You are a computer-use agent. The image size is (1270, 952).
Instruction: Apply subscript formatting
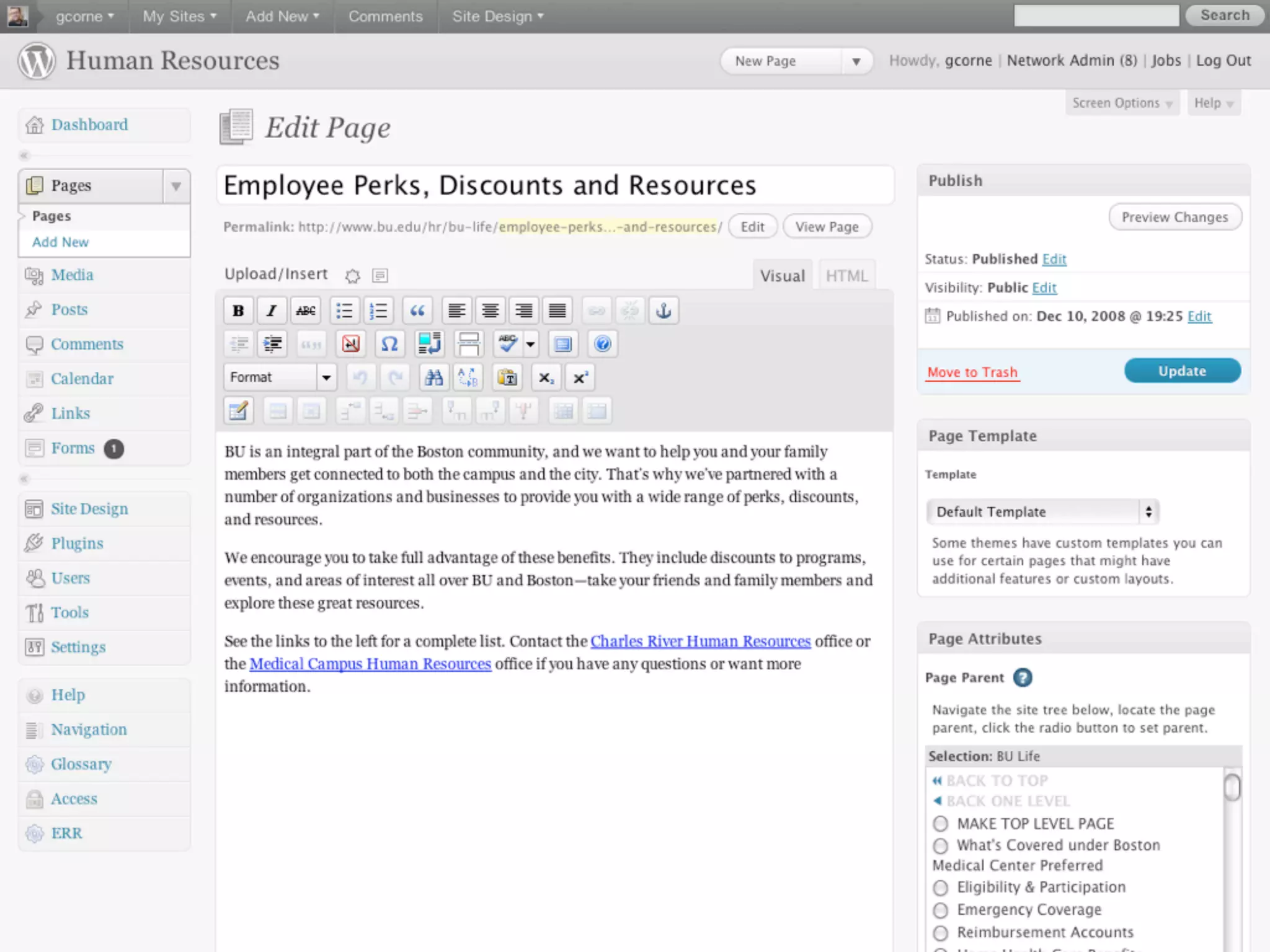[x=546, y=377]
